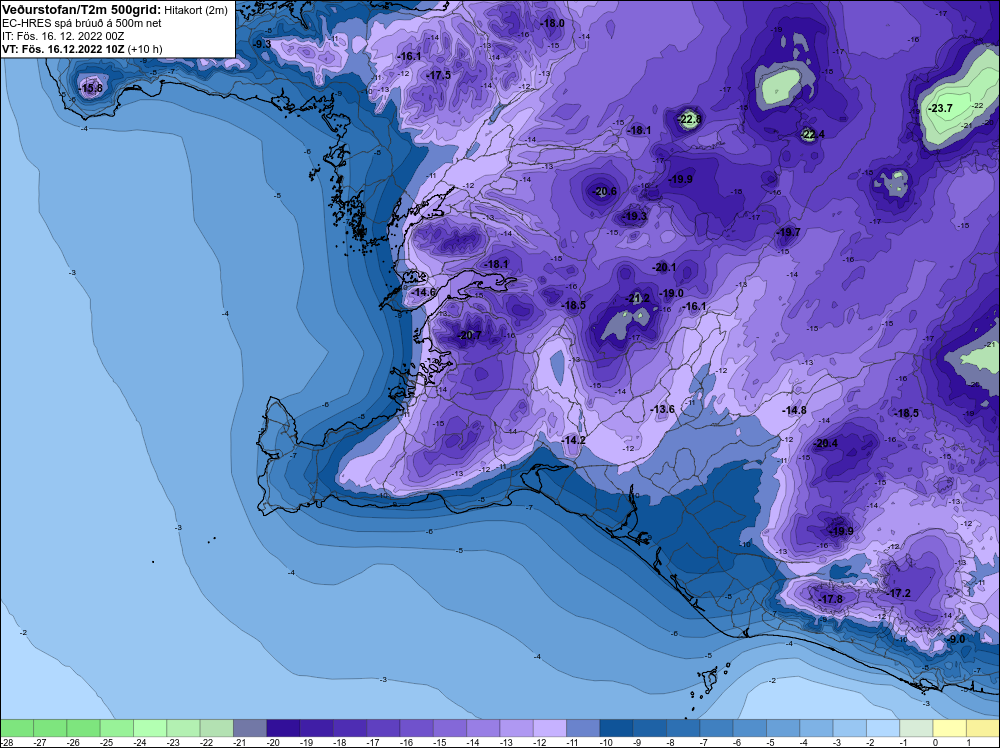Image resolution: width=1000 pixels, height=748 pixels.
Task: Click the -19.7 temperature label
Action: click(x=788, y=233)
